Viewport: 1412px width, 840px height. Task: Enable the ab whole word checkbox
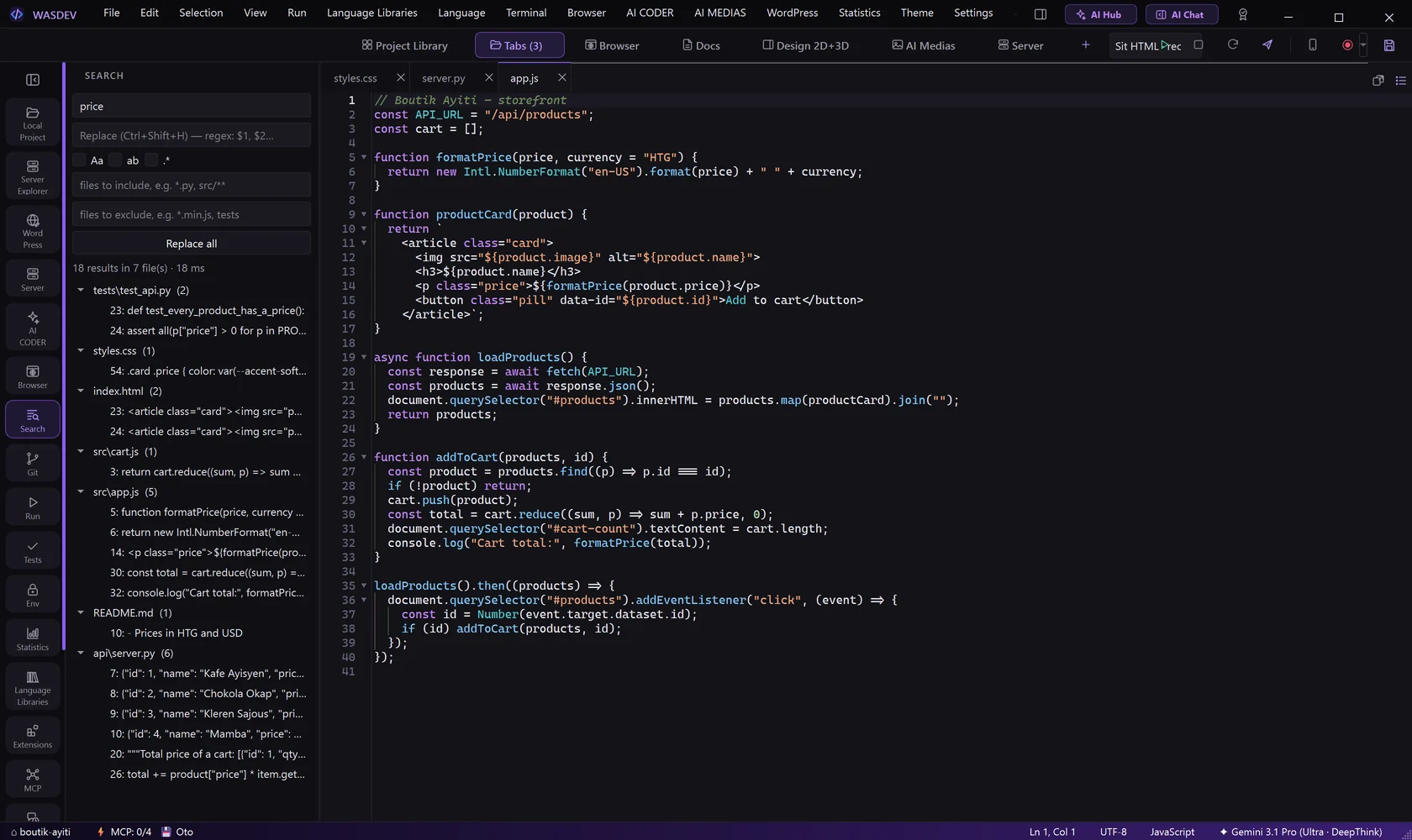click(115, 160)
